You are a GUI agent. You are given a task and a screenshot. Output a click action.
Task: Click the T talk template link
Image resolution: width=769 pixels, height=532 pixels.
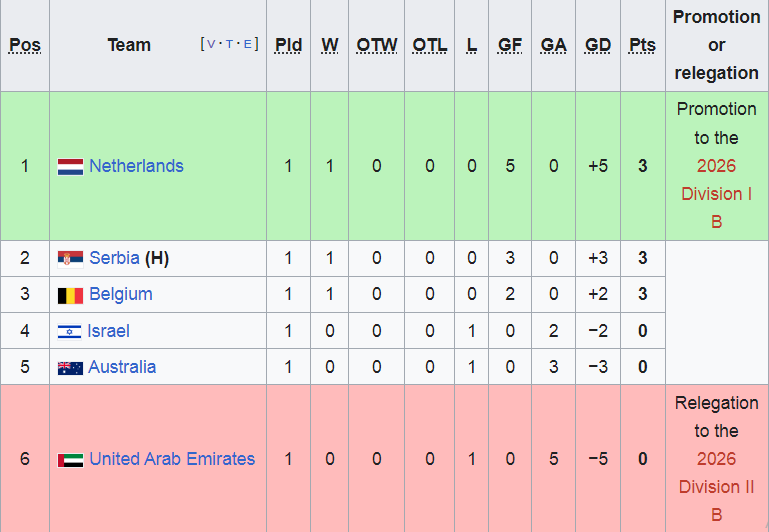point(230,44)
